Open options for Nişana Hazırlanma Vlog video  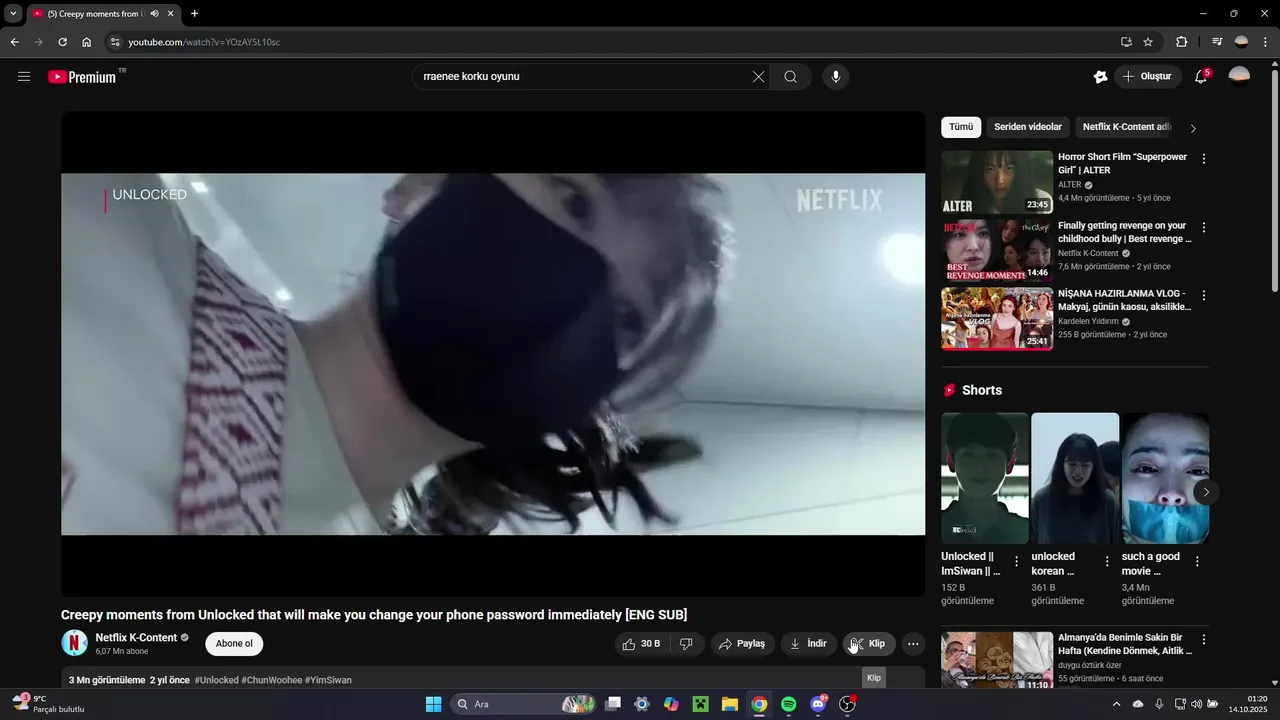click(x=1204, y=295)
